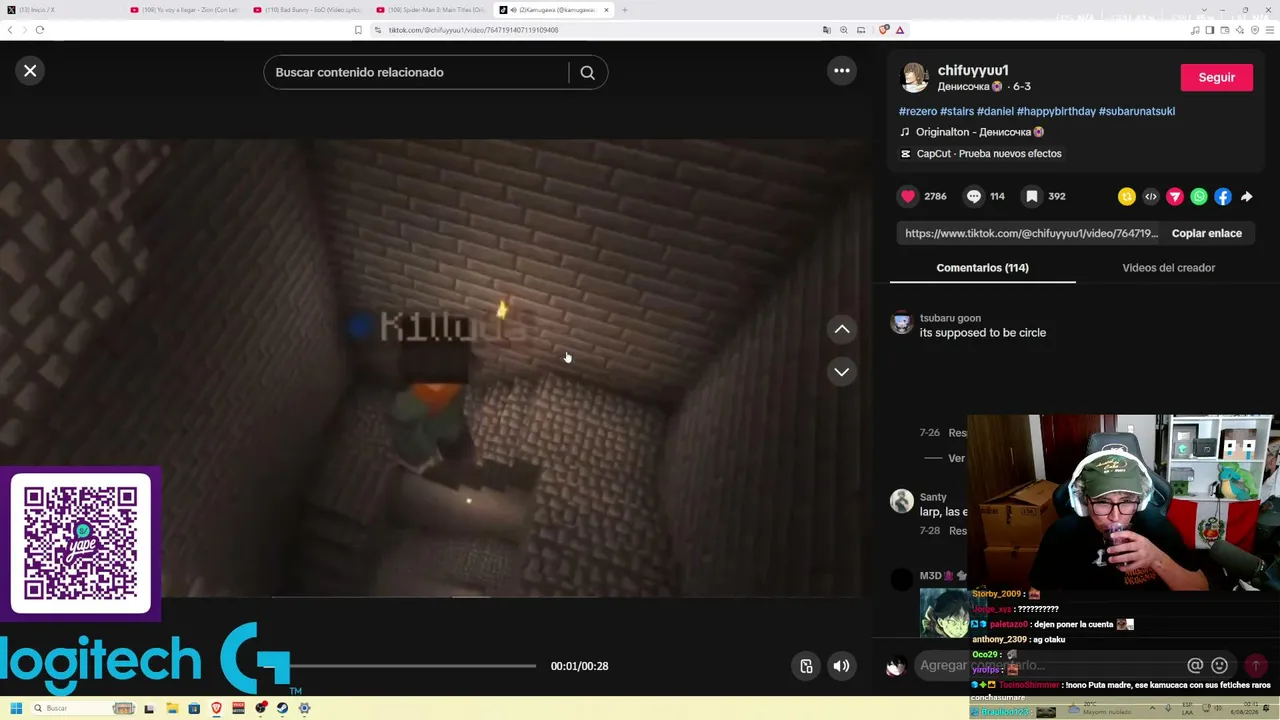The image size is (1280, 720).
Task: Toggle the video mute speaker icon
Action: pyautogui.click(x=842, y=666)
